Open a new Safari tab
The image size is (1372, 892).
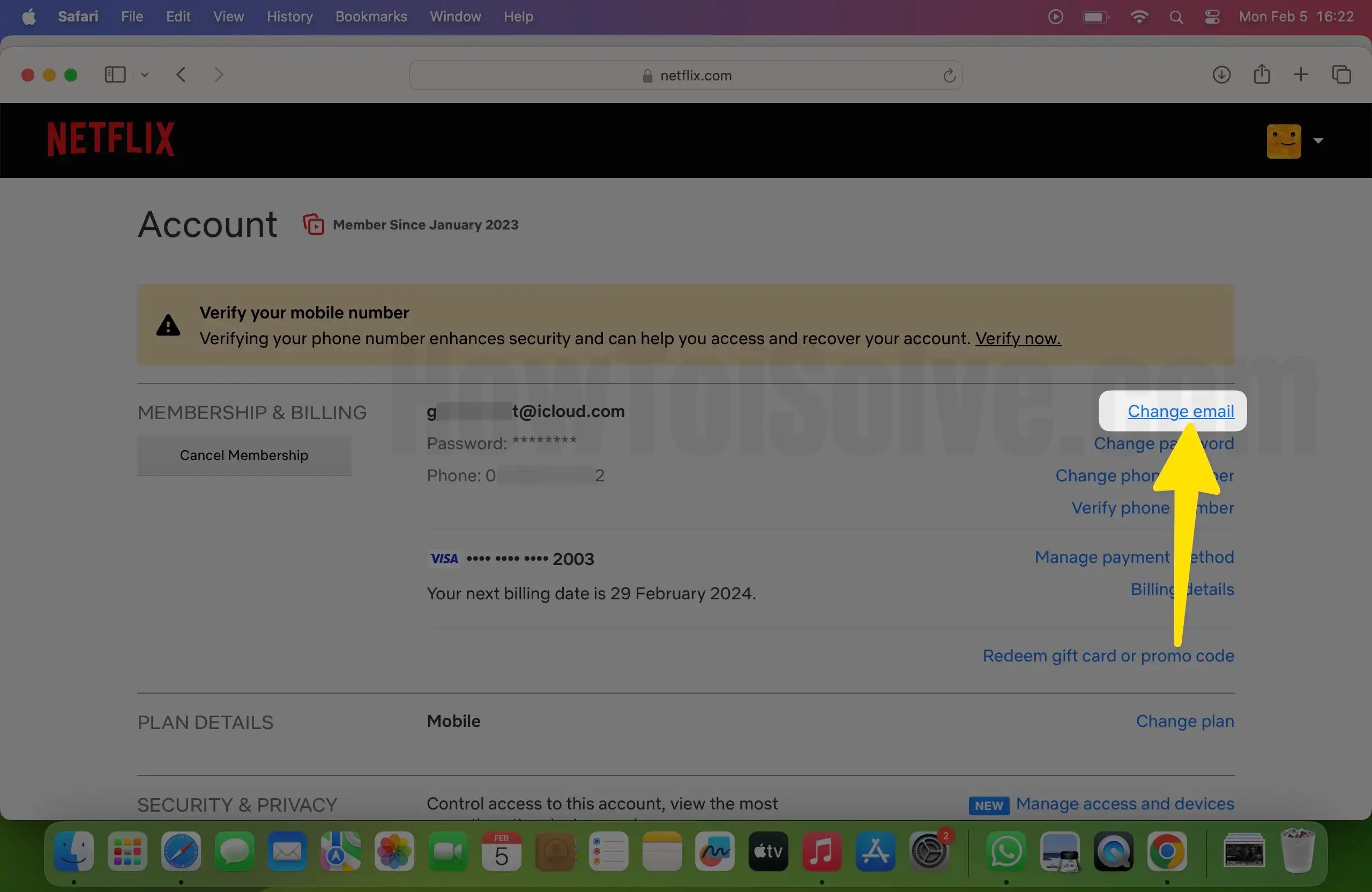[1301, 75]
